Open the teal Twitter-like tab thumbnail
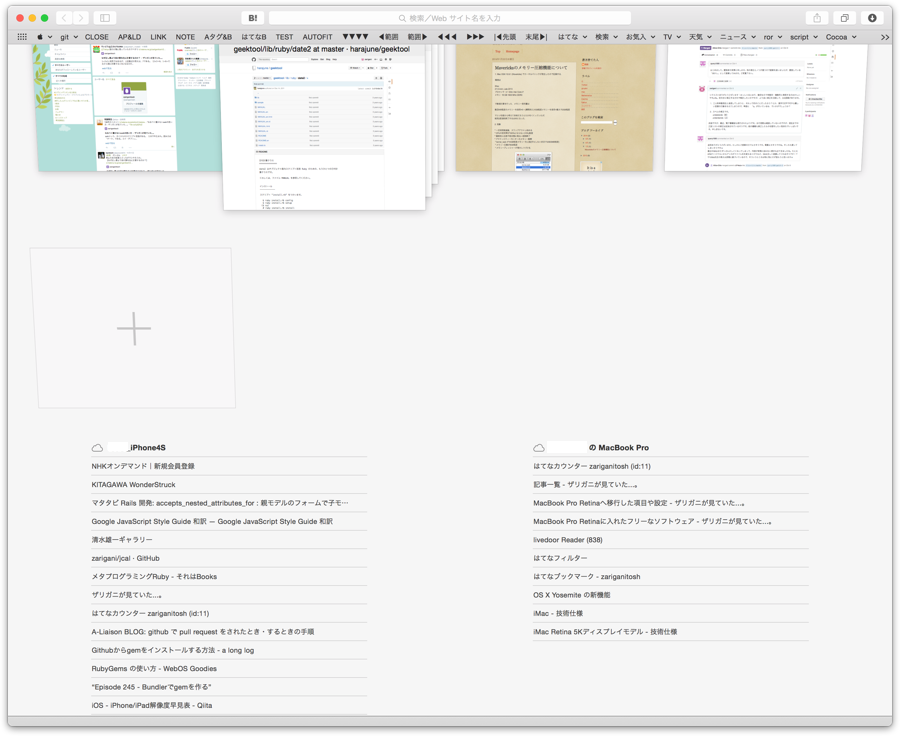900x736 pixels. pos(129,108)
